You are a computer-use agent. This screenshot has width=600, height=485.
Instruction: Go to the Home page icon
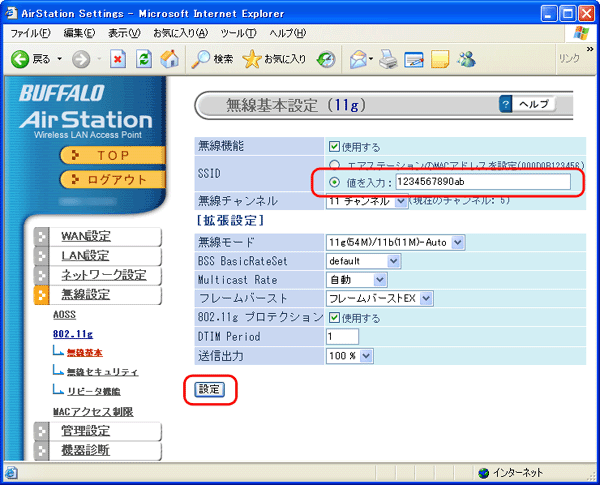pyautogui.click(x=169, y=59)
